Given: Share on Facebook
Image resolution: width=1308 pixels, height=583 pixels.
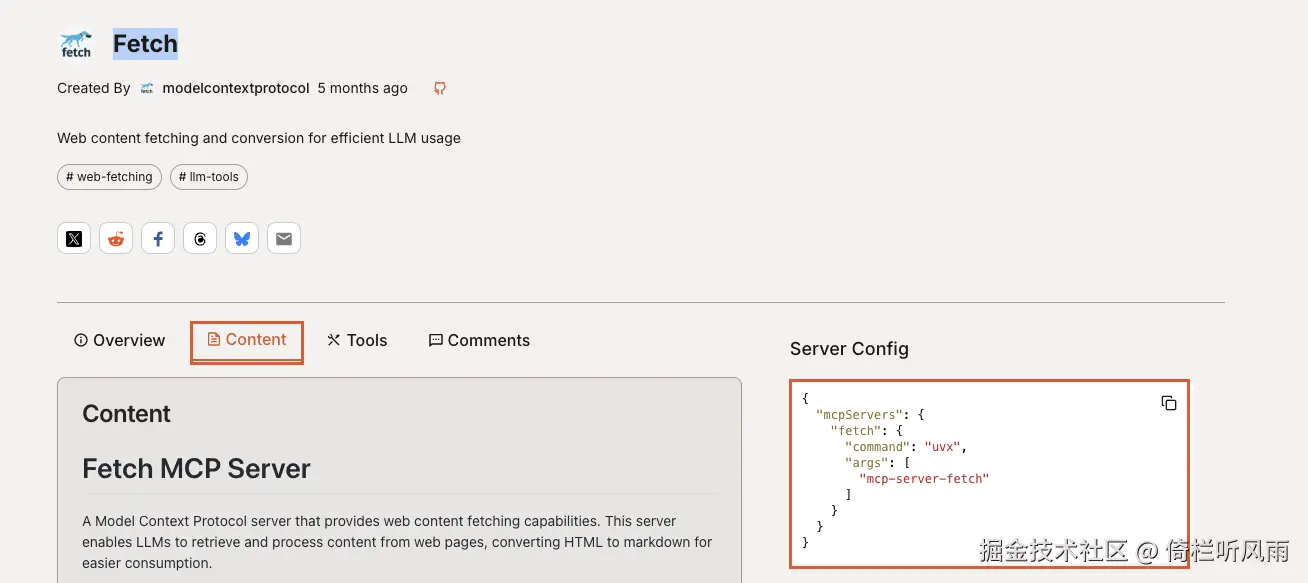Looking at the screenshot, I should 158,239.
